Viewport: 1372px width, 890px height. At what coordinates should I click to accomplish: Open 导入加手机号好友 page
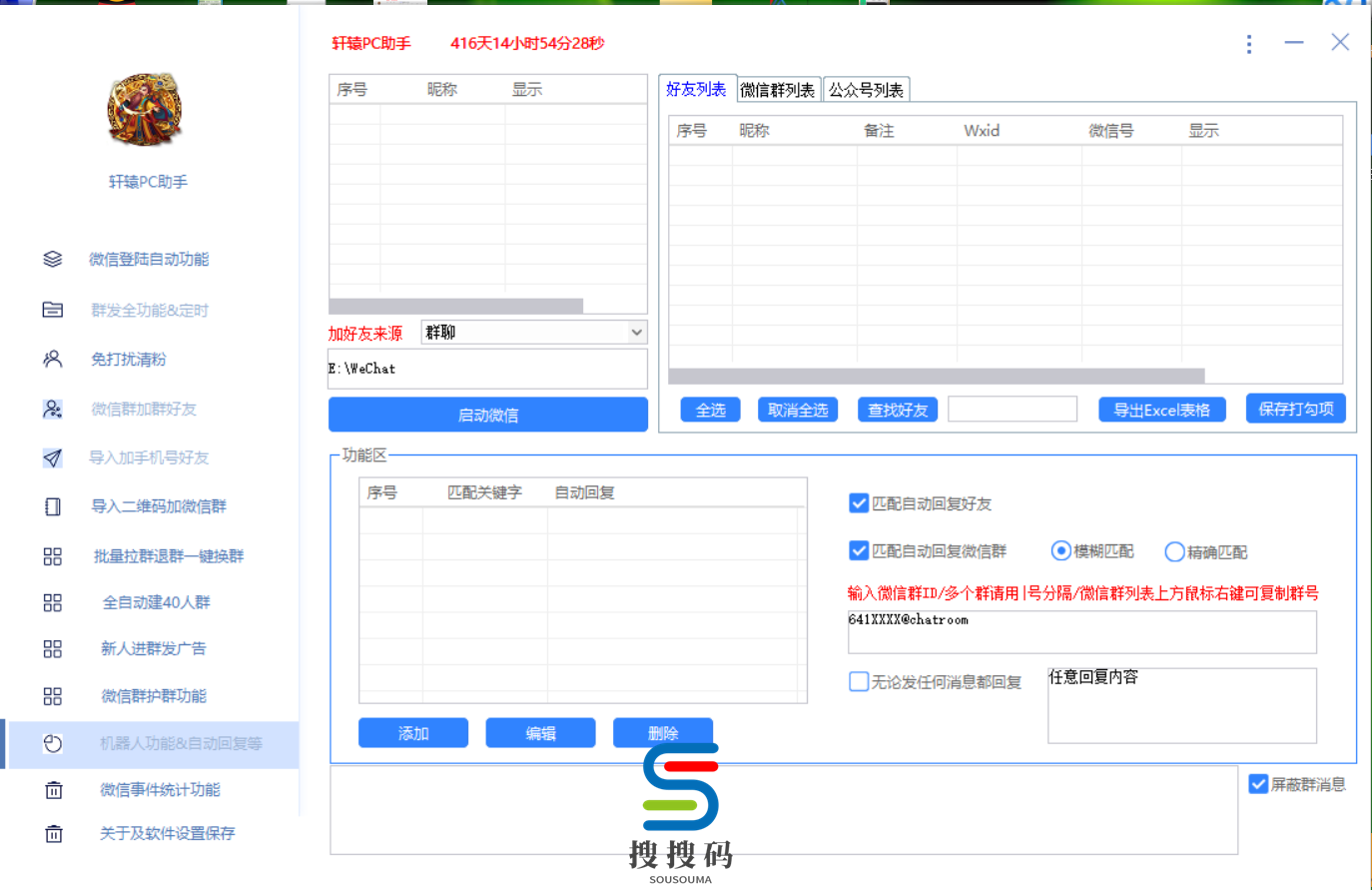tap(149, 457)
